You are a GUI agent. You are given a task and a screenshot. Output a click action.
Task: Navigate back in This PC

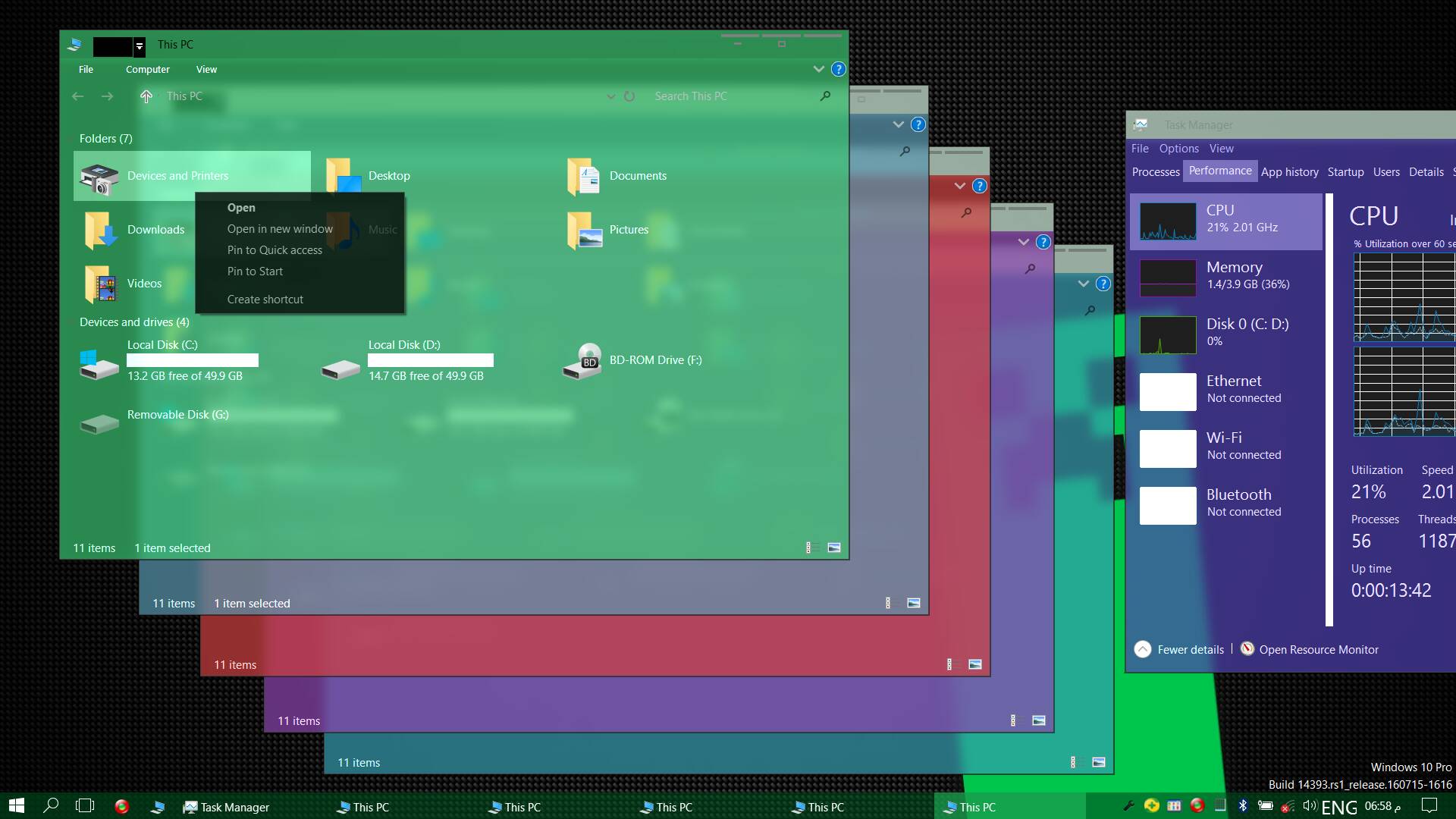(x=77, y=96)
